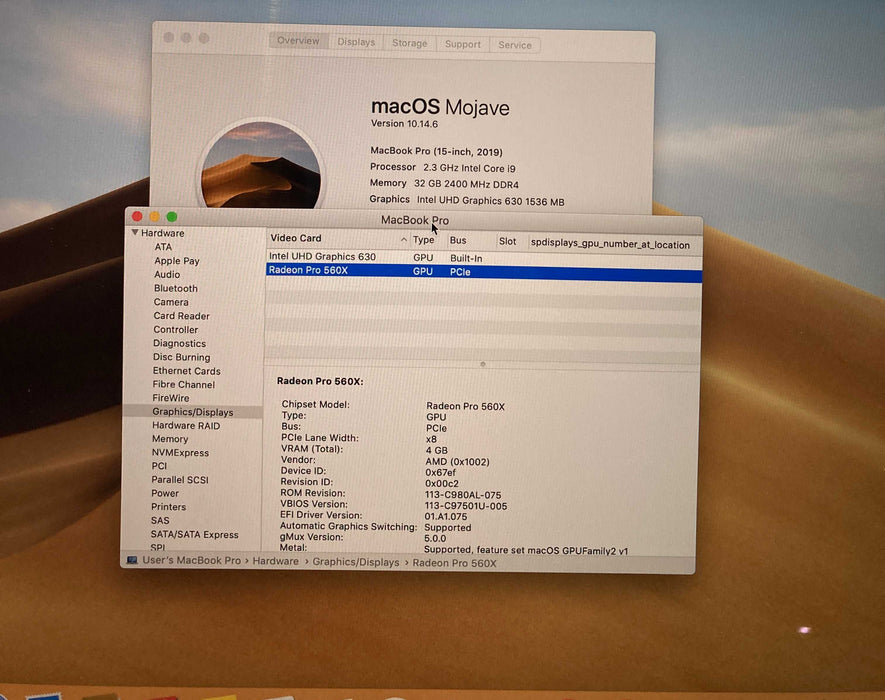Select Apple Pay in the sidebar
This screenshot has height=700, width=885.
click(177, 261)
